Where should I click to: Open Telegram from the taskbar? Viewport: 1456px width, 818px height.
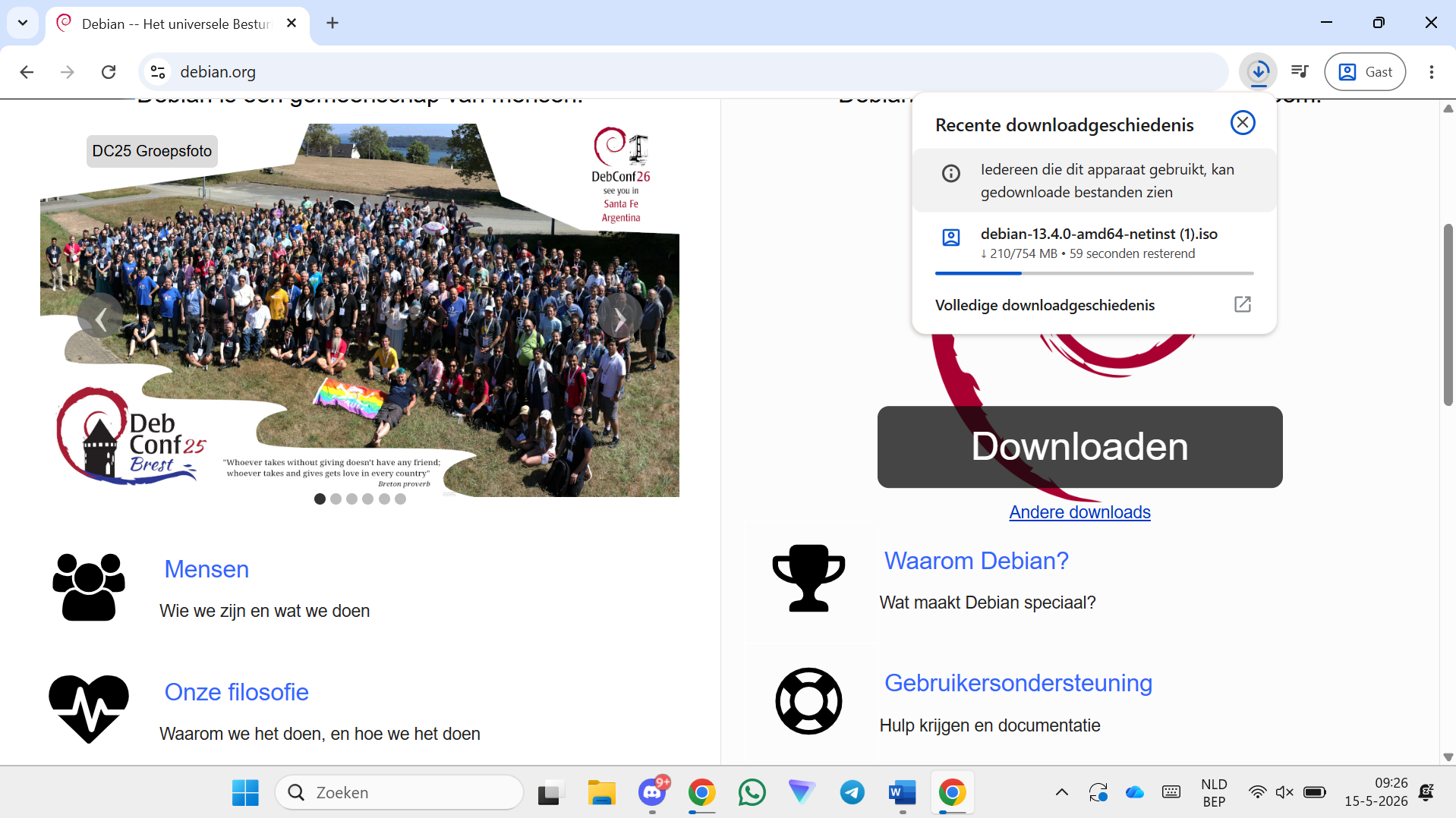[852, 793]
